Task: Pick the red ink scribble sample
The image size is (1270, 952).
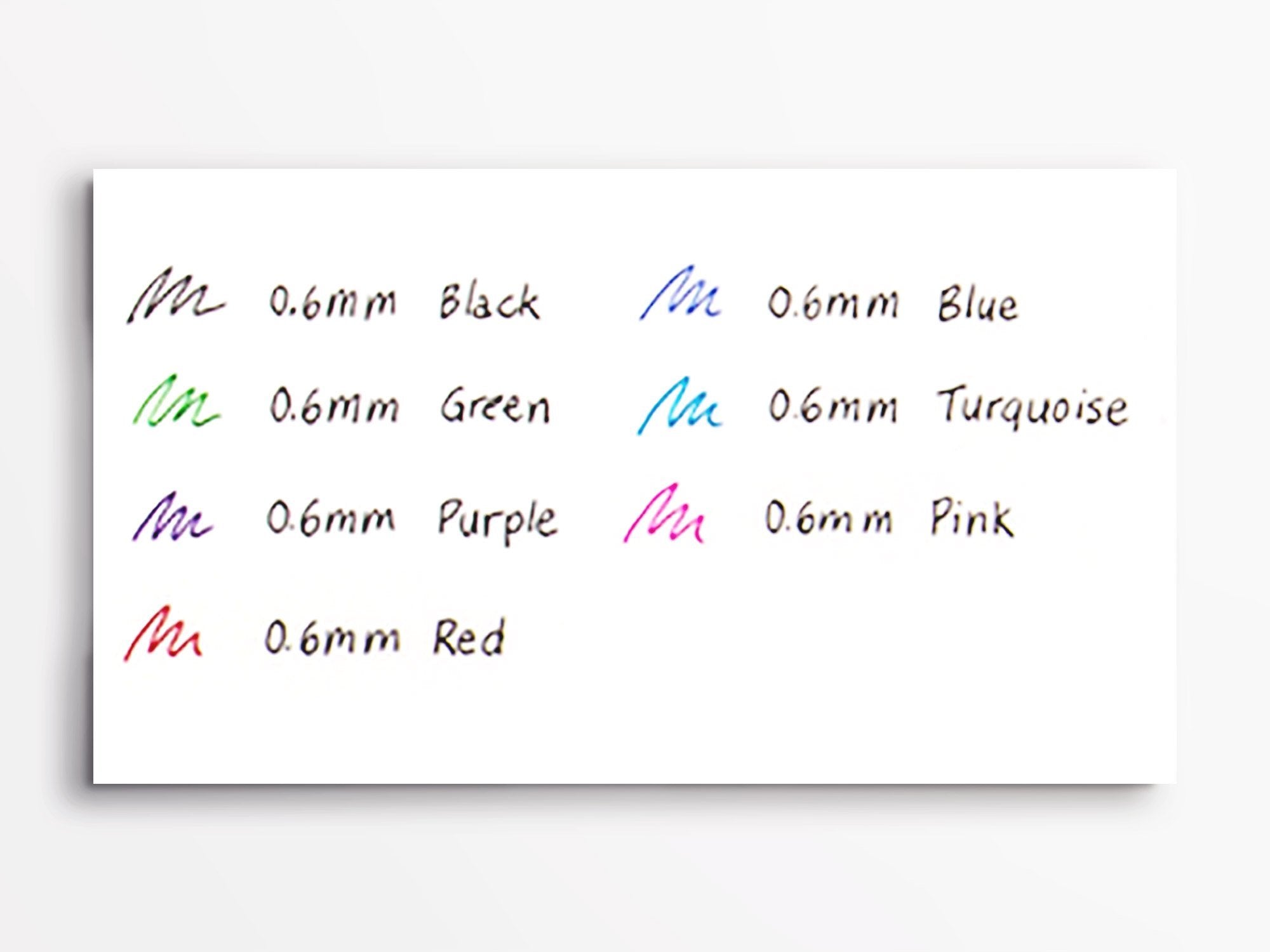Action: click(x=163, y=635)
